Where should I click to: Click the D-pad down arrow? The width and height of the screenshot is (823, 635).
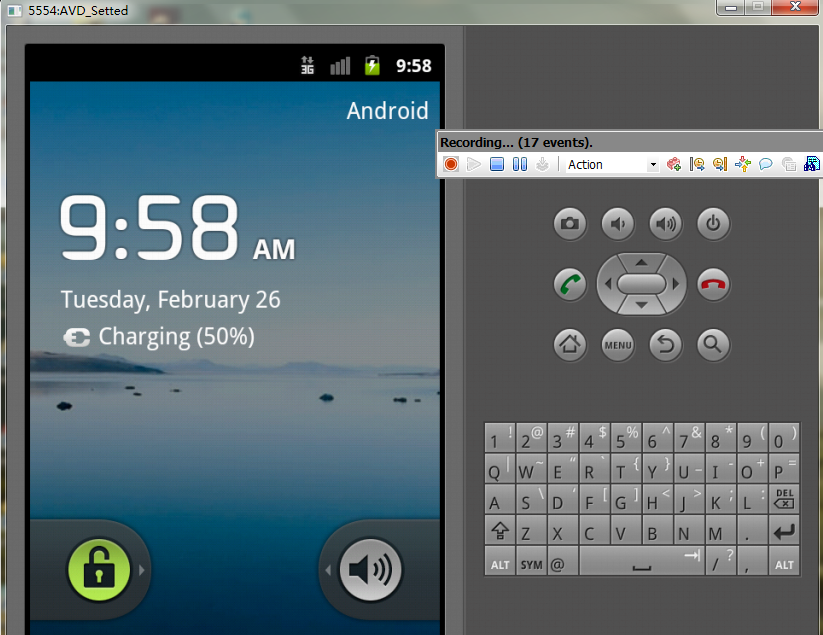point(641,304)
